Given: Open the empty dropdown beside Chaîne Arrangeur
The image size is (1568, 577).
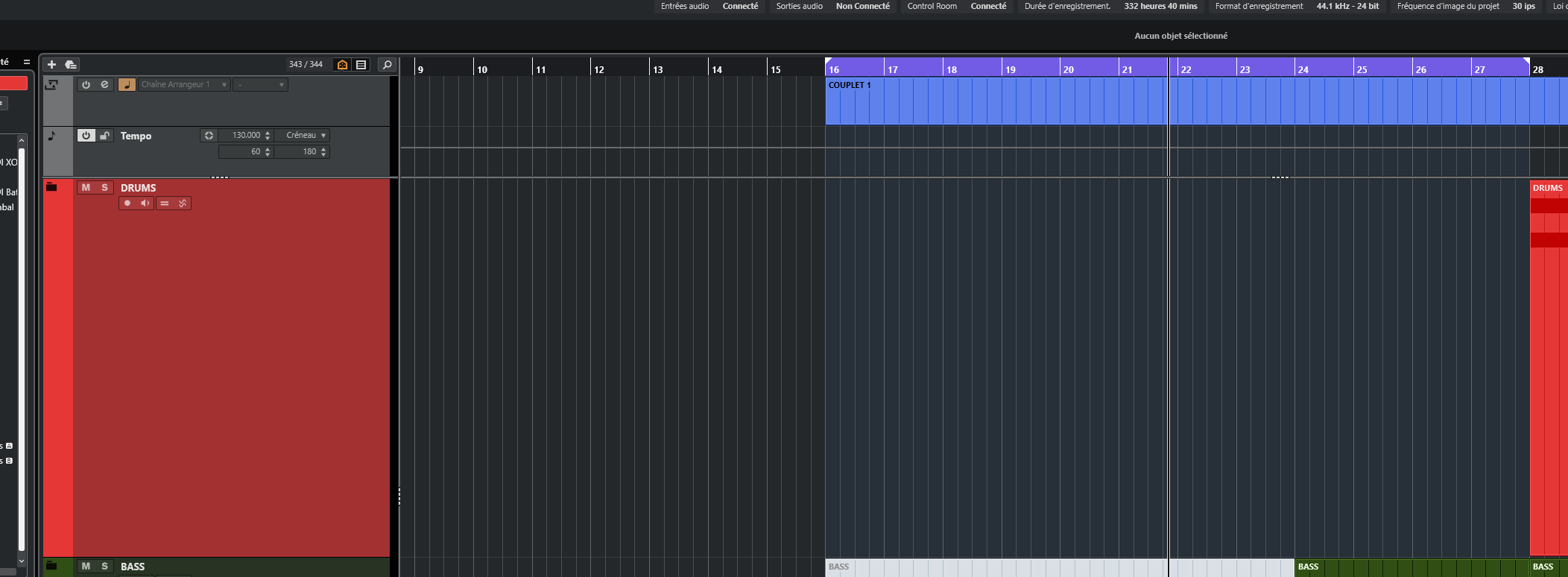Looking at the screenshot, I should [260, 85].
